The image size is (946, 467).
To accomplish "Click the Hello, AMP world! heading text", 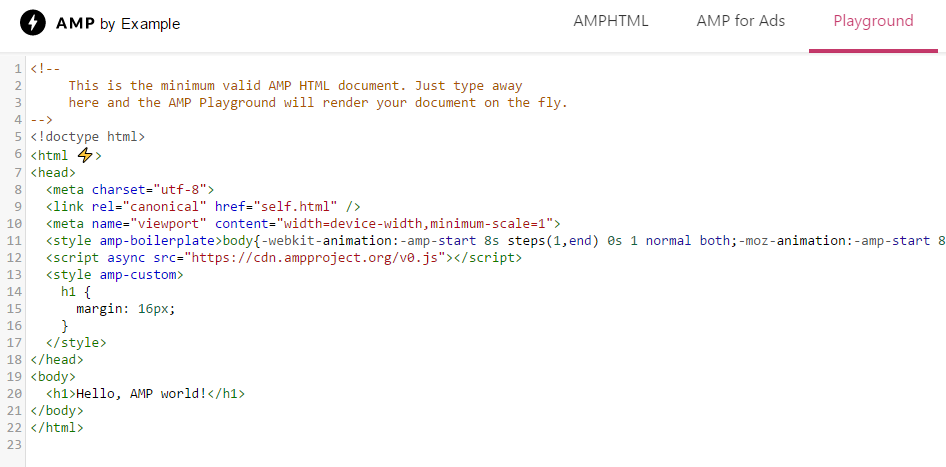I will (x=141, y=394).
